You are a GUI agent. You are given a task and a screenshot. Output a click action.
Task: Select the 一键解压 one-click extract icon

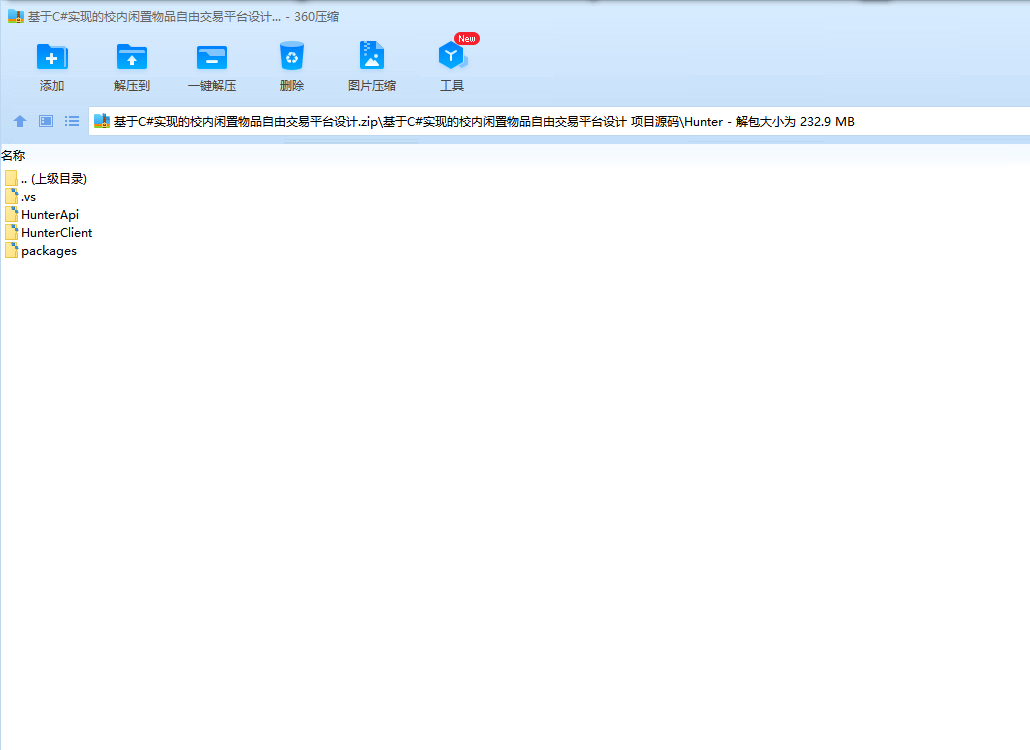point(212,57)
